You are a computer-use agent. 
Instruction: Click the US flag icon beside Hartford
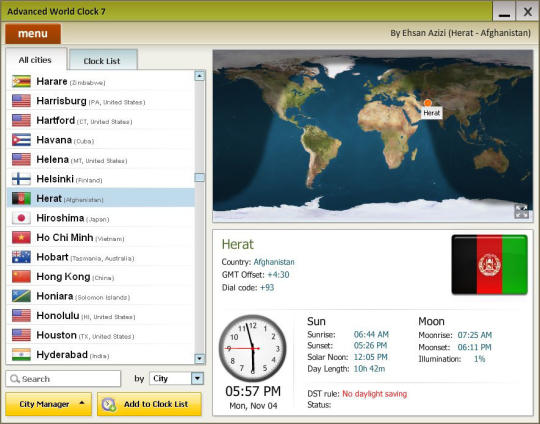click(x=21, y=121)
